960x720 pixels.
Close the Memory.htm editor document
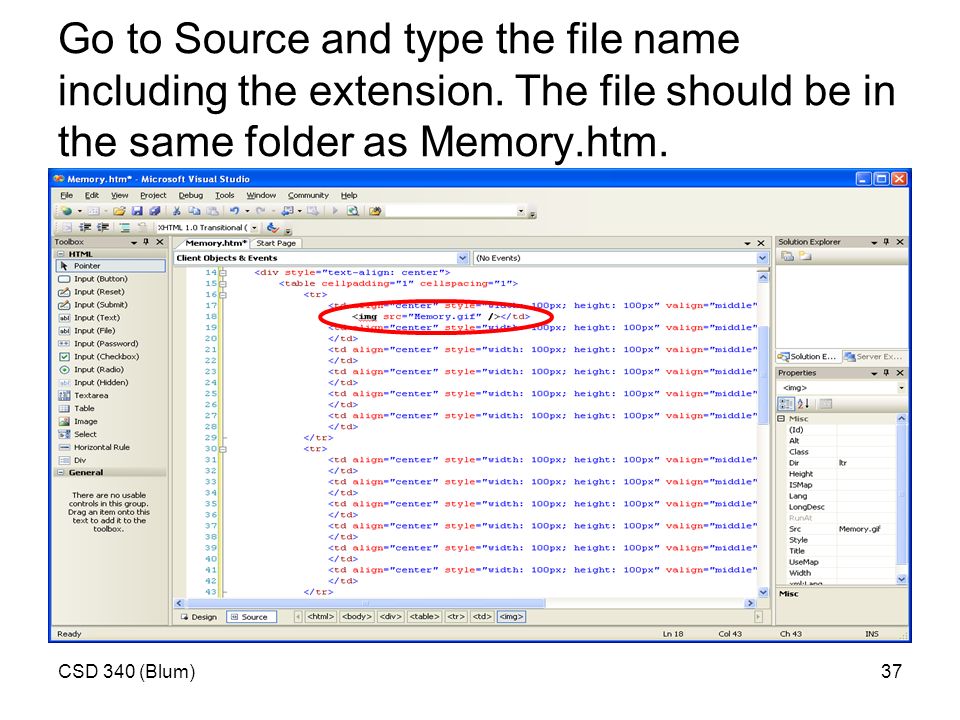tap(761, 243)
